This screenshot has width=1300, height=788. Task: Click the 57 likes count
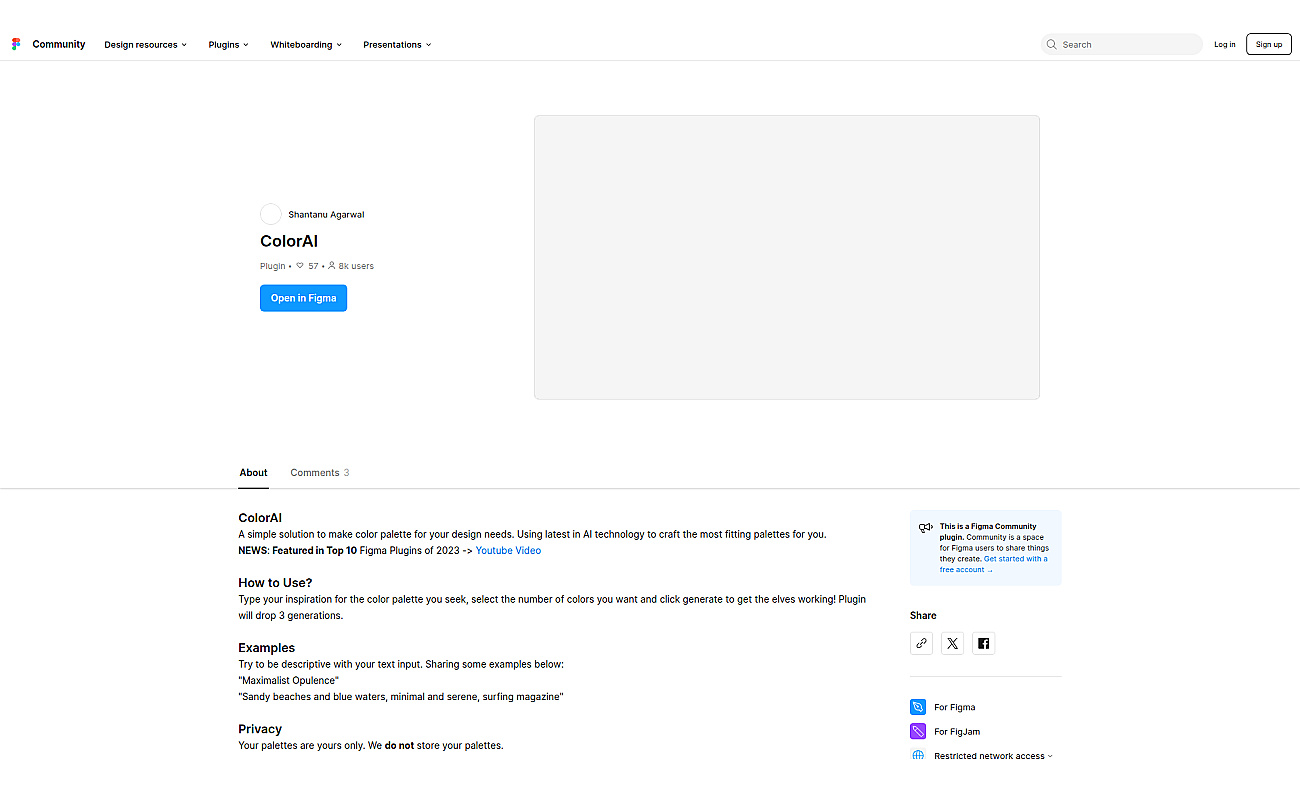tap(313, 266)
